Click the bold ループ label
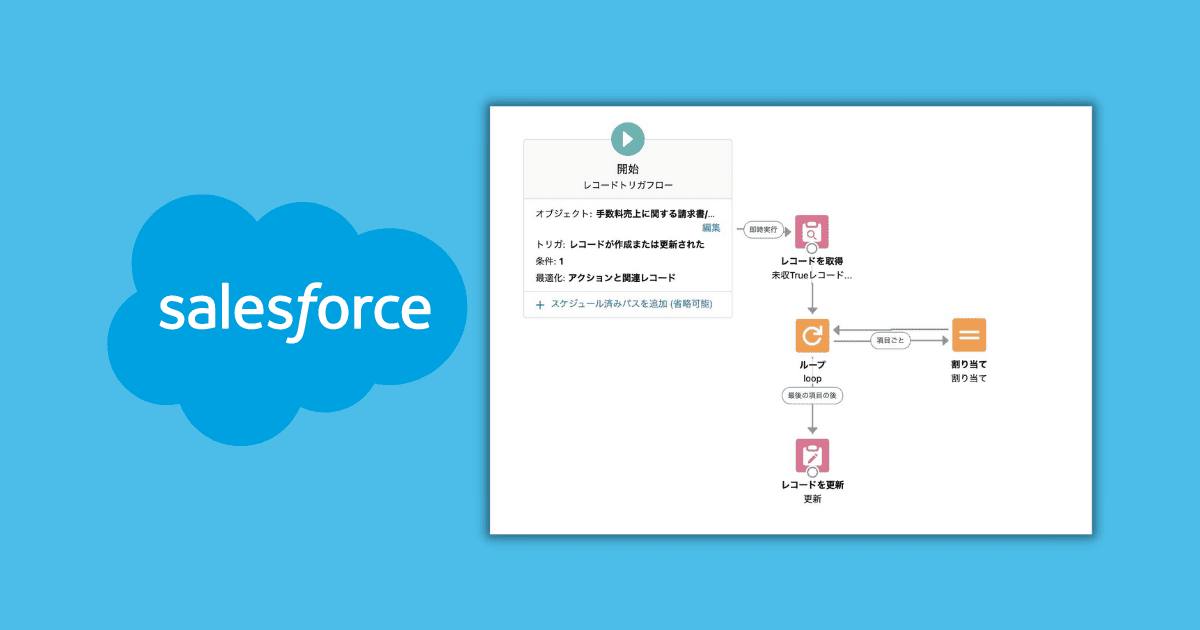 click(x=812, y=365)
